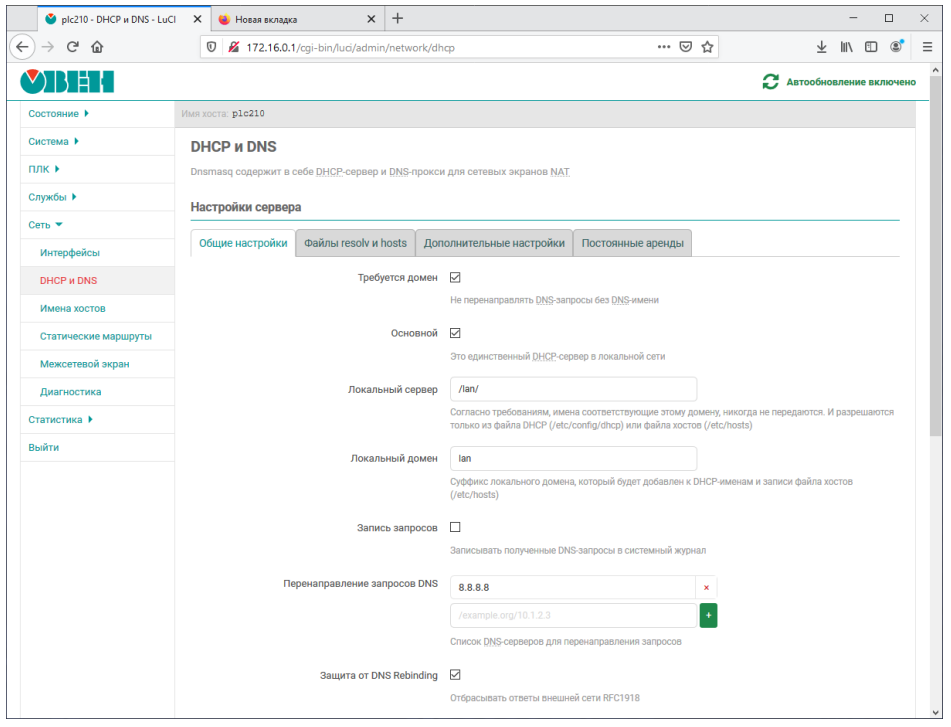Click the browser reload button
This screenshot has width=951, height=727.
coord(73,47)
